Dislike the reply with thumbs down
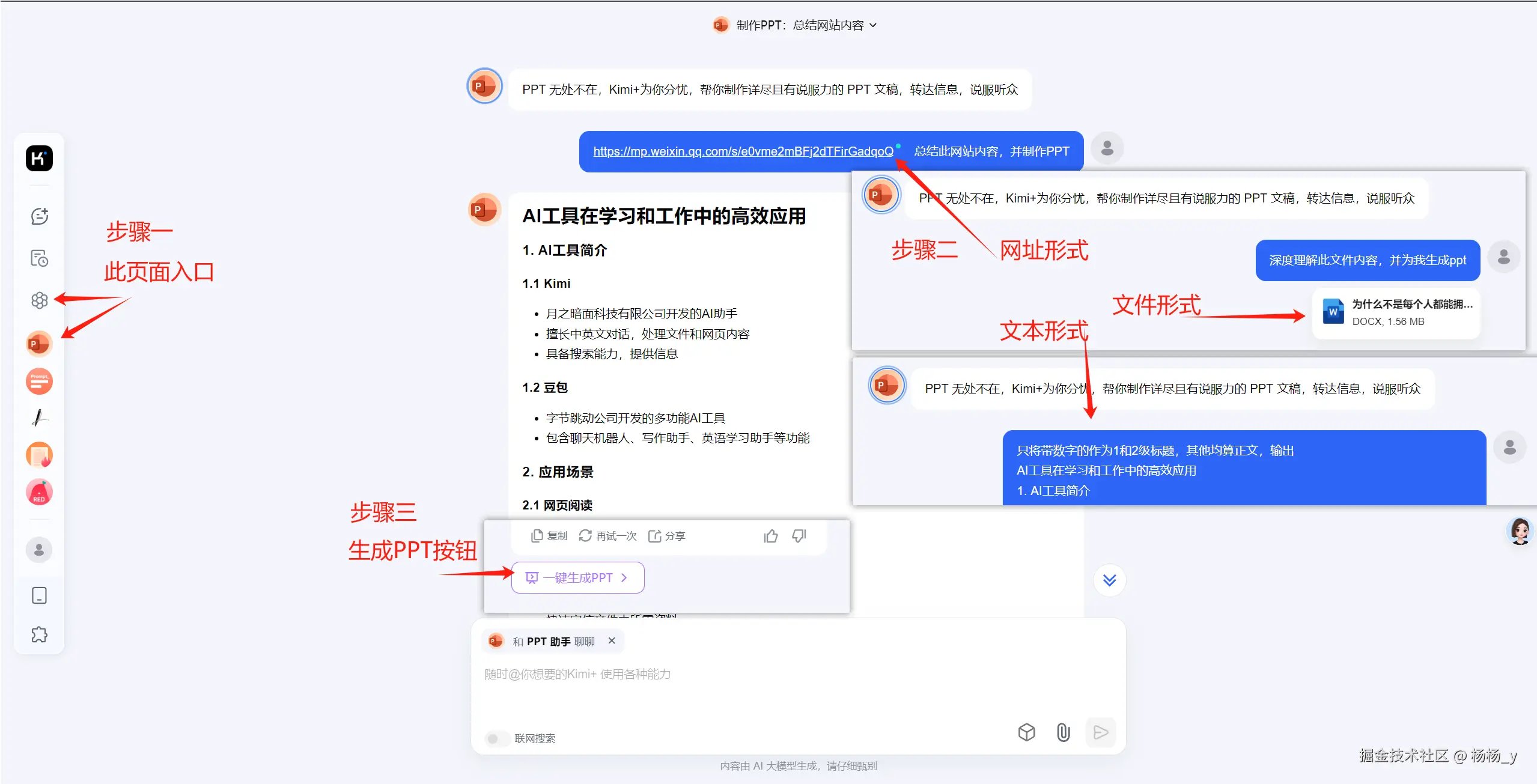 click(x=799, y=536)
